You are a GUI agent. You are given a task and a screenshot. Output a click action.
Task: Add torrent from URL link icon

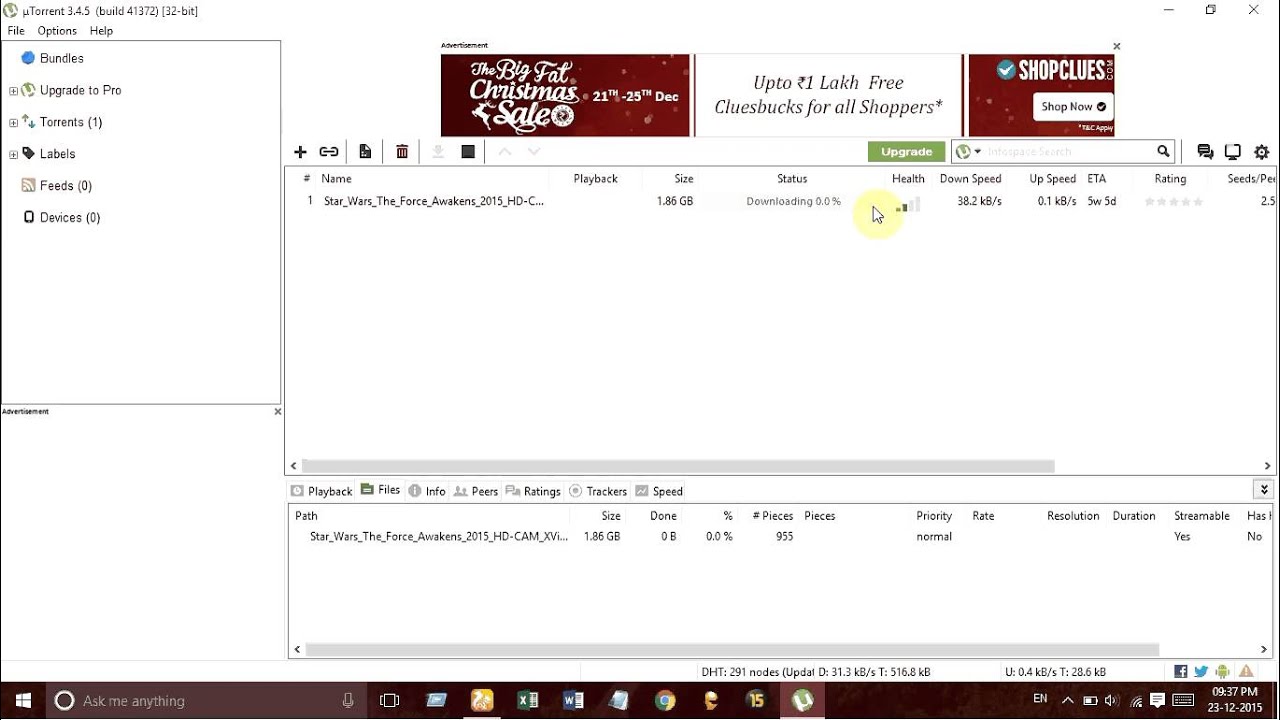329,152
